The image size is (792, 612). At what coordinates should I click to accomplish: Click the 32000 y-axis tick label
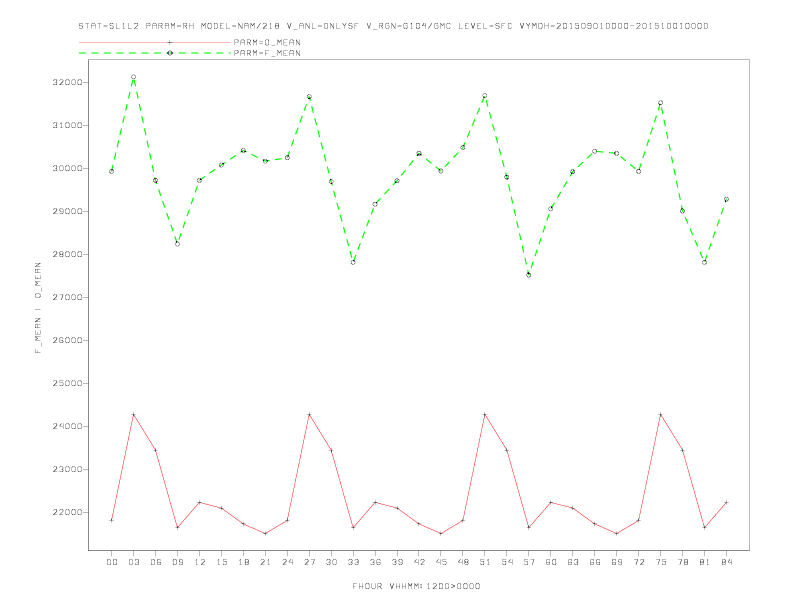(66, 82)
